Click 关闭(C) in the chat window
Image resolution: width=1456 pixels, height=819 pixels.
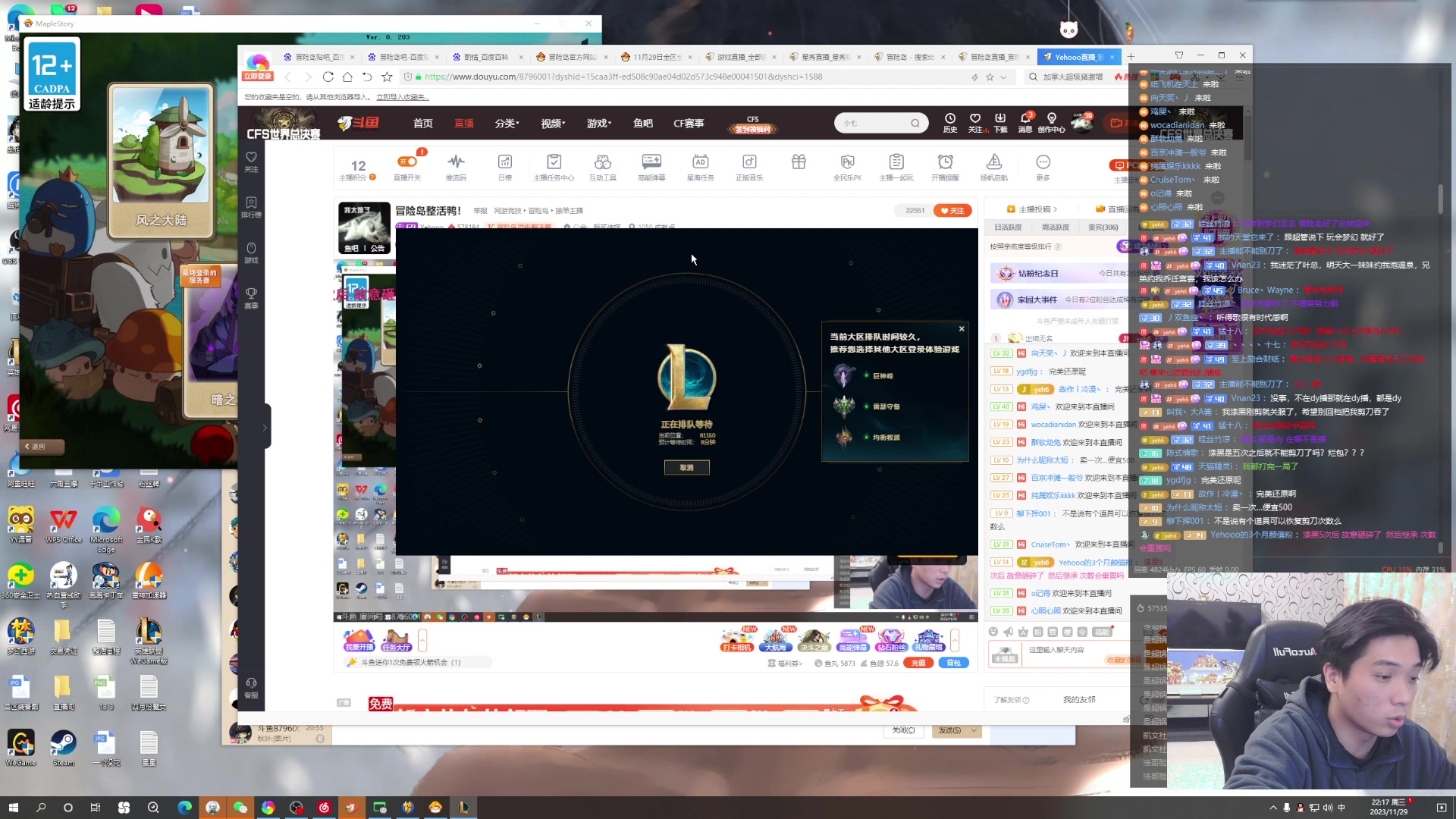903,730
